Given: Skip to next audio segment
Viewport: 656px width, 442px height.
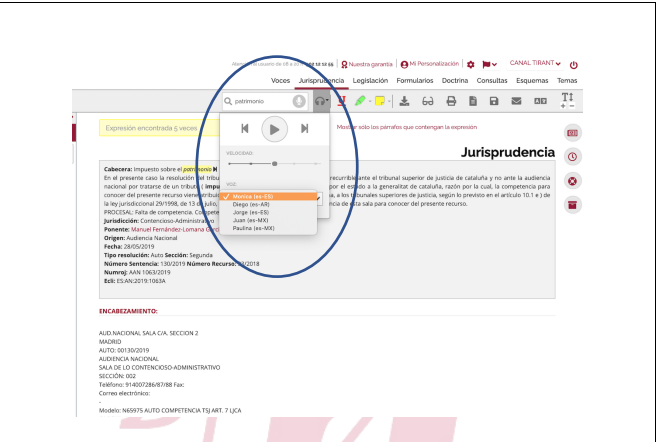Looking at the screenshot, I should point(305,129).
